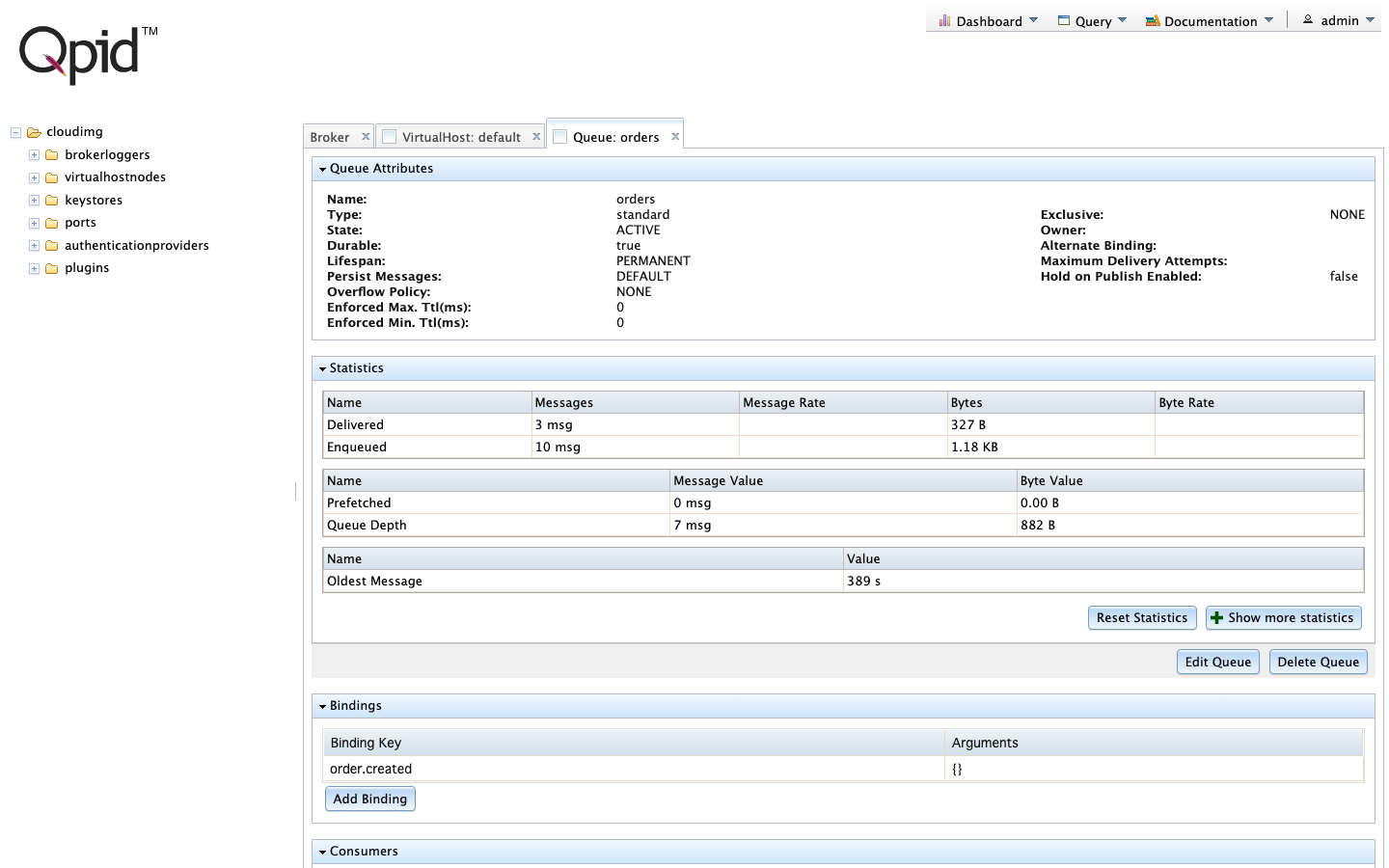
Task: Collapse the Queue Attributes section
Action: pos(322,169)
